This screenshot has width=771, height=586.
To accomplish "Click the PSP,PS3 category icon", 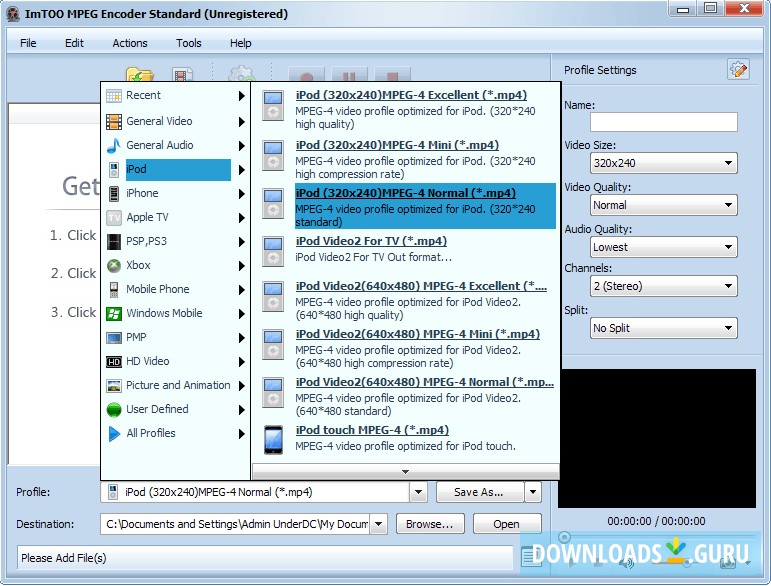I will point(114,241).
